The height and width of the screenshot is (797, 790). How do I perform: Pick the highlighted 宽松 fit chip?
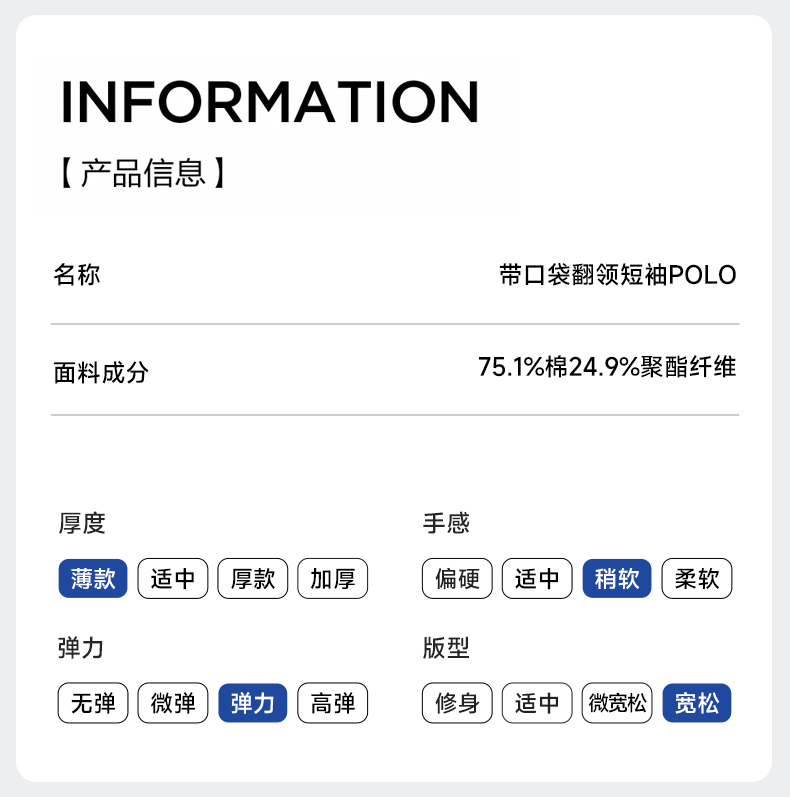pyautogui.click(x=697, y=703)
